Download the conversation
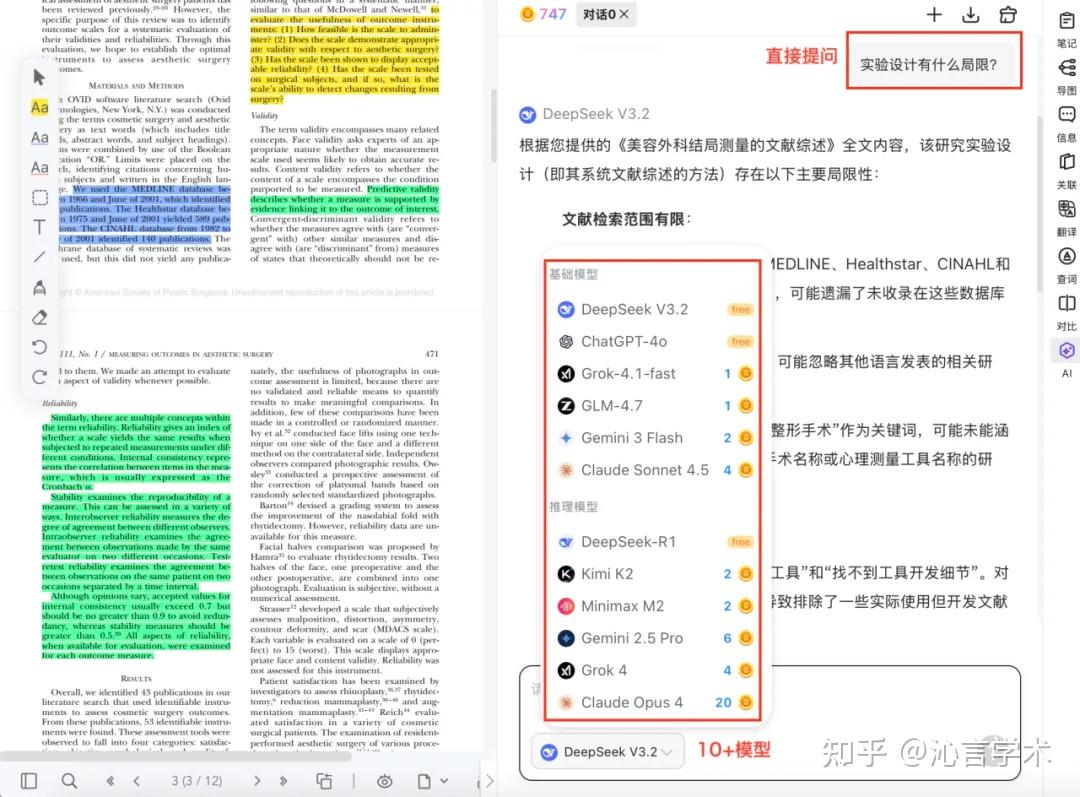1080x797 pixels. point(970,14)
